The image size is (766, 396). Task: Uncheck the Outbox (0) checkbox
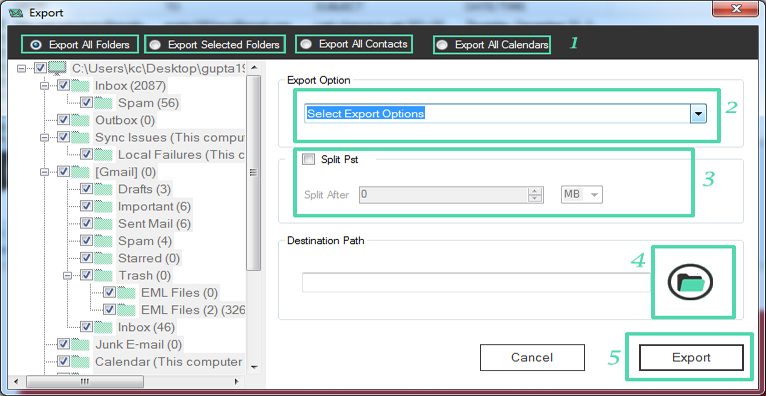tap(64, 120)
